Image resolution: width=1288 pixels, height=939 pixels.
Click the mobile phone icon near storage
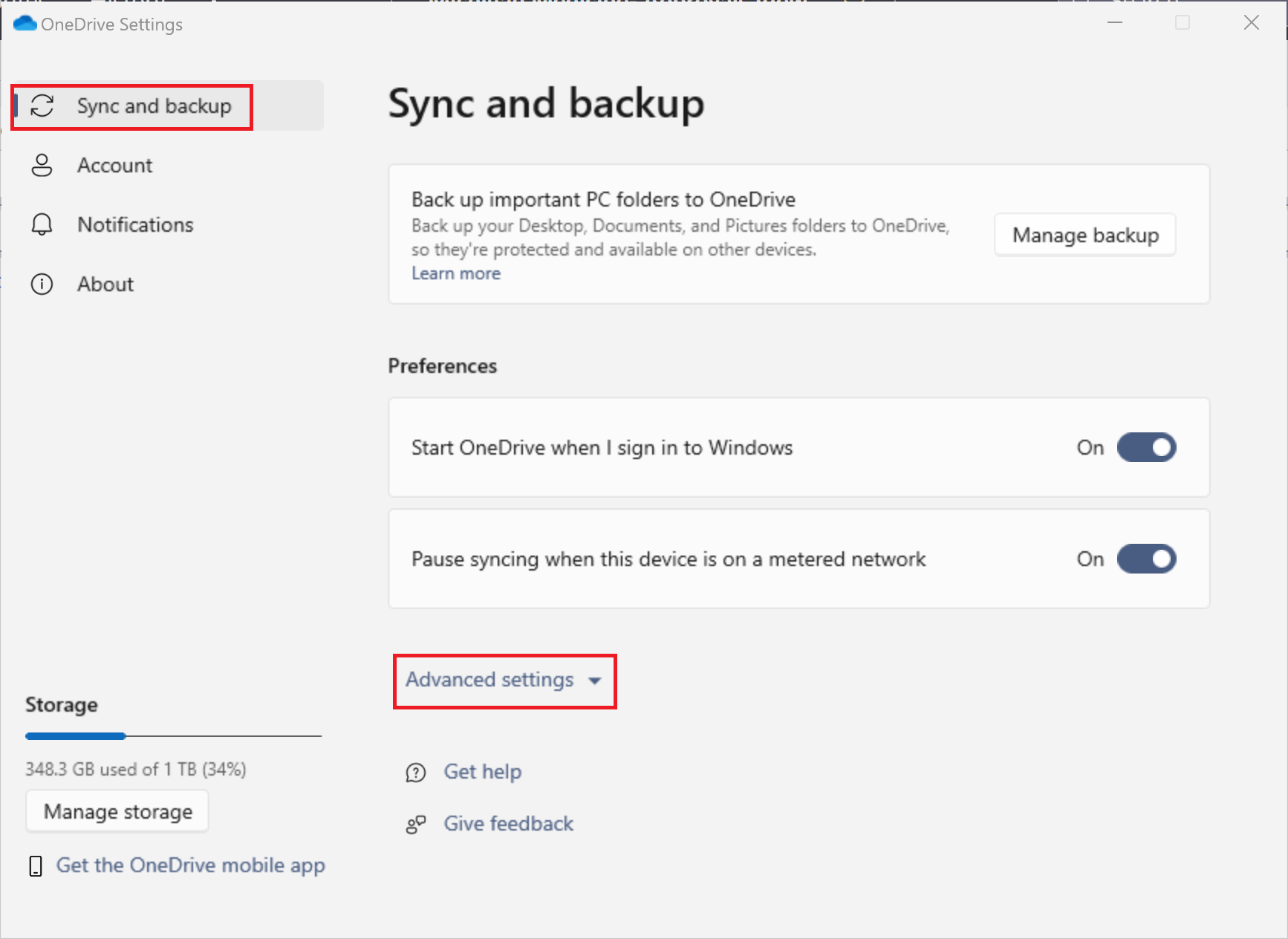tap(36, 865)
